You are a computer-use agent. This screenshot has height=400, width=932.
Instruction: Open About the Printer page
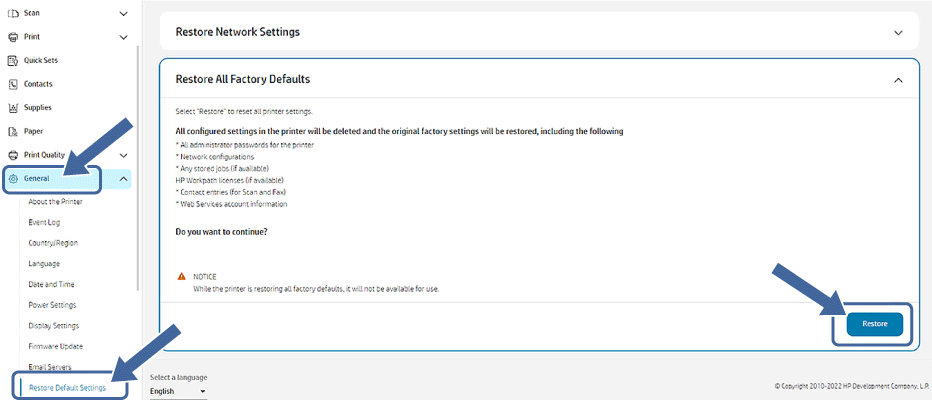(55, 202)
